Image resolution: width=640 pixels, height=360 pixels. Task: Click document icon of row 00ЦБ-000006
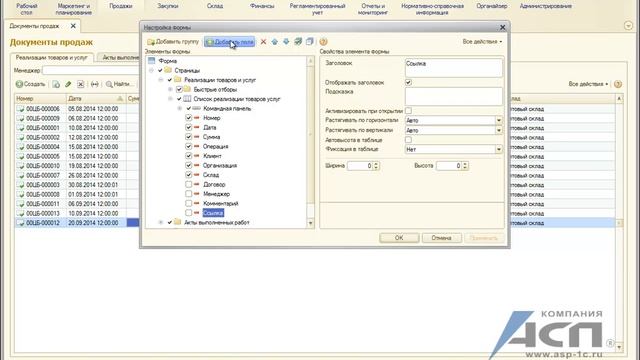click(21, 109)
